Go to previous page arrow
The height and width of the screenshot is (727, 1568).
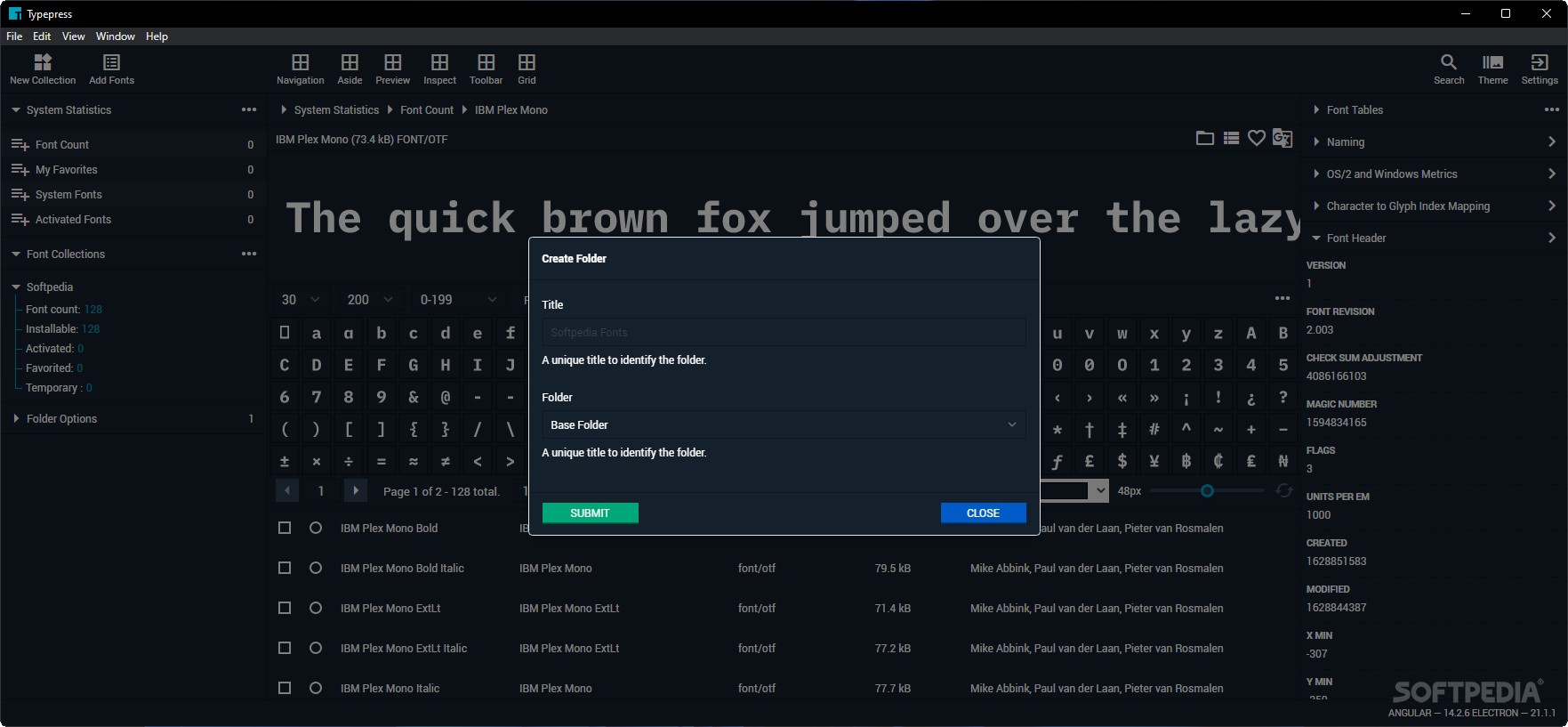pyautogui.click(x=287, y=490)
